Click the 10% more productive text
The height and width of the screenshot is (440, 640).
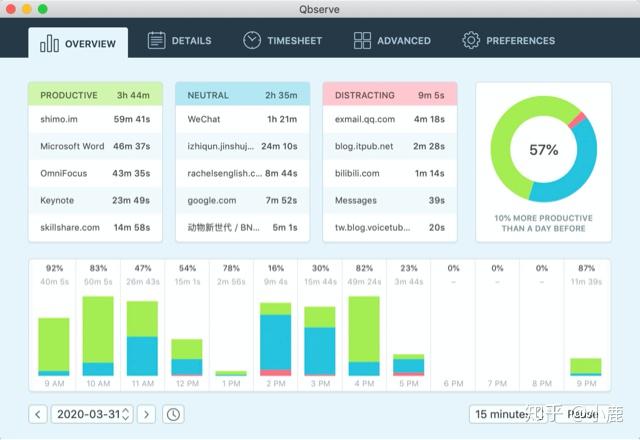(544, 223)
